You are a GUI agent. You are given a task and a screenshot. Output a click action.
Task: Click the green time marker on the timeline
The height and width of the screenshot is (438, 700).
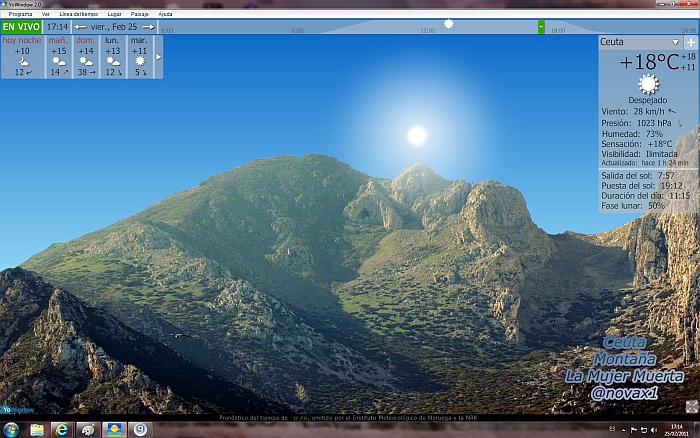[541, 27]
